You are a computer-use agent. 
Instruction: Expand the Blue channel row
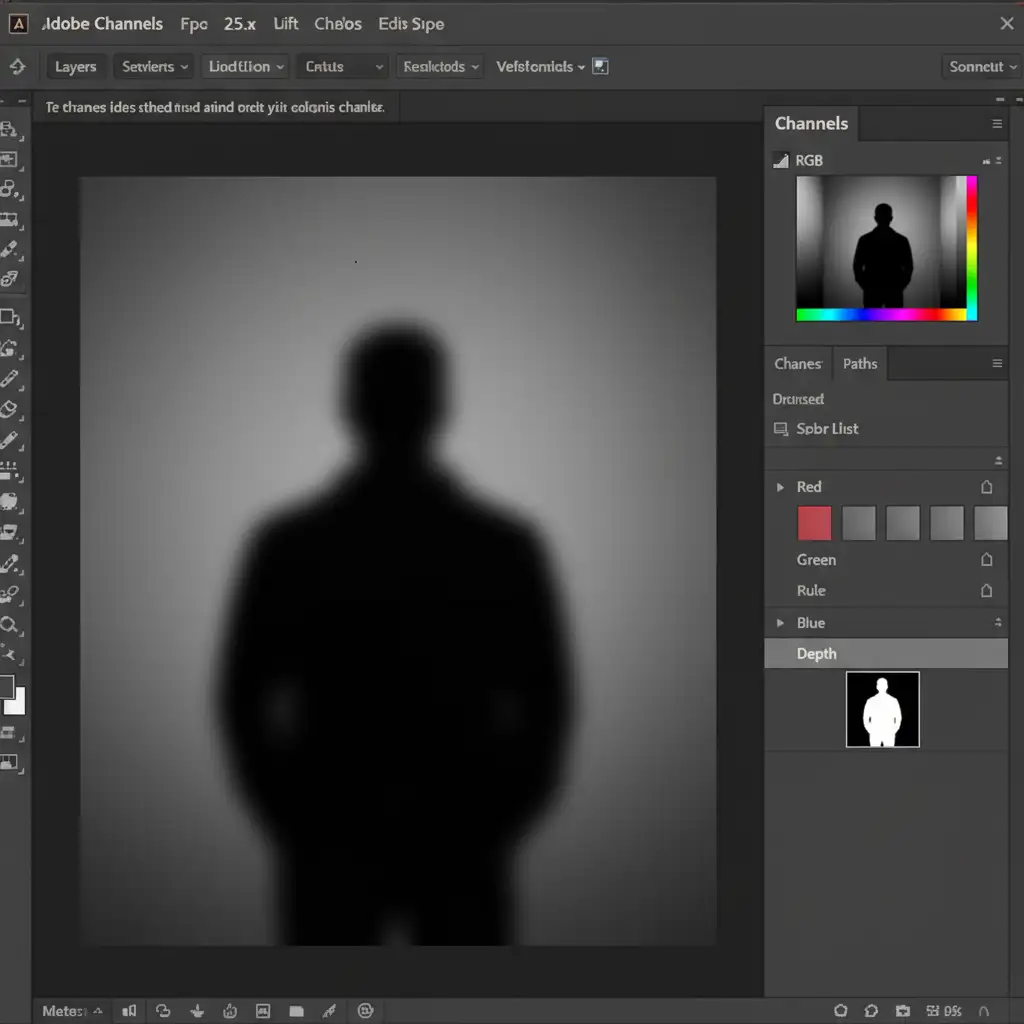tap(780, 623)
